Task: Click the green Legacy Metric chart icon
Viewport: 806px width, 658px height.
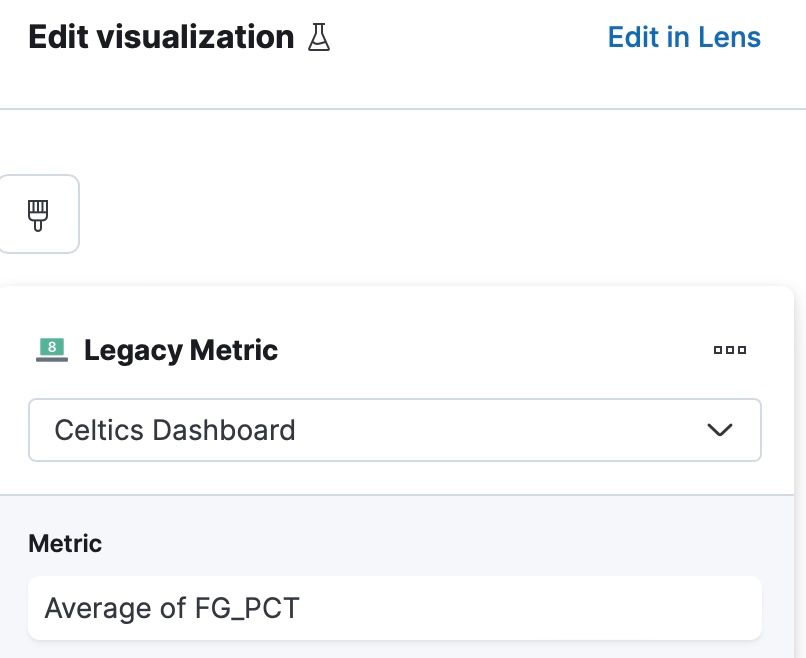Action: tap(52, 349)
